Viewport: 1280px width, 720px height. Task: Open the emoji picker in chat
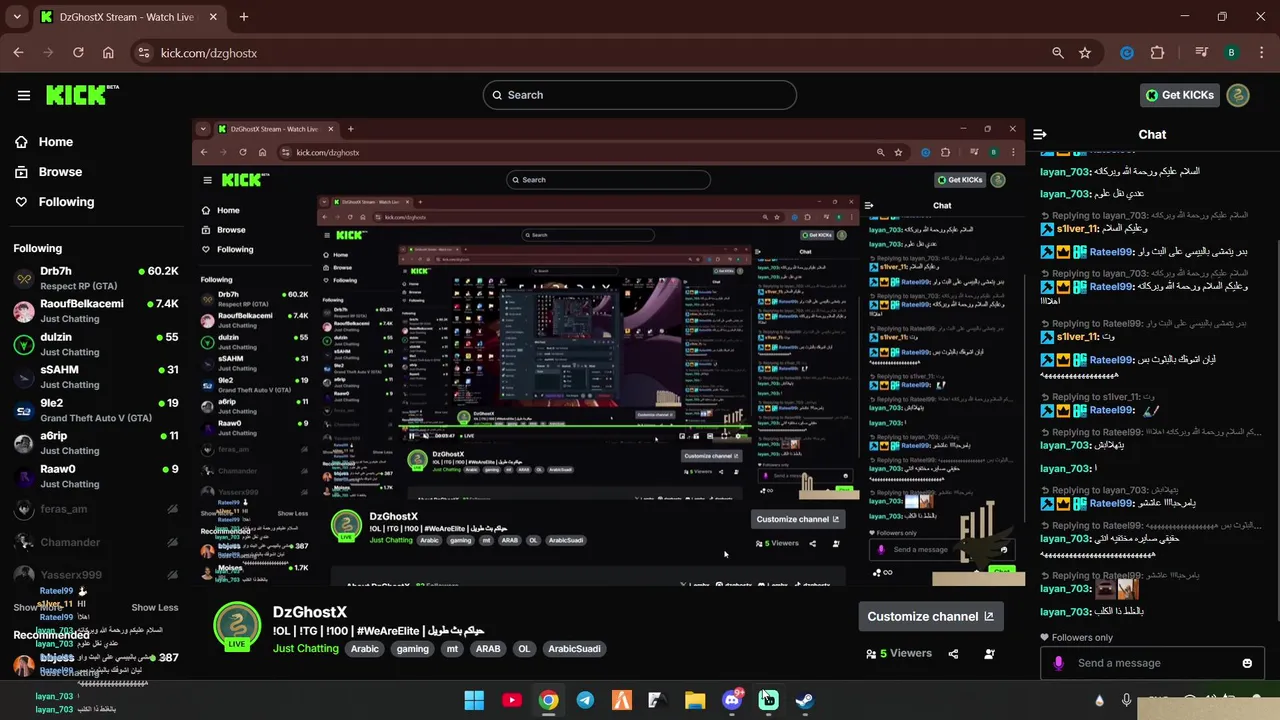pos(1247,663)
